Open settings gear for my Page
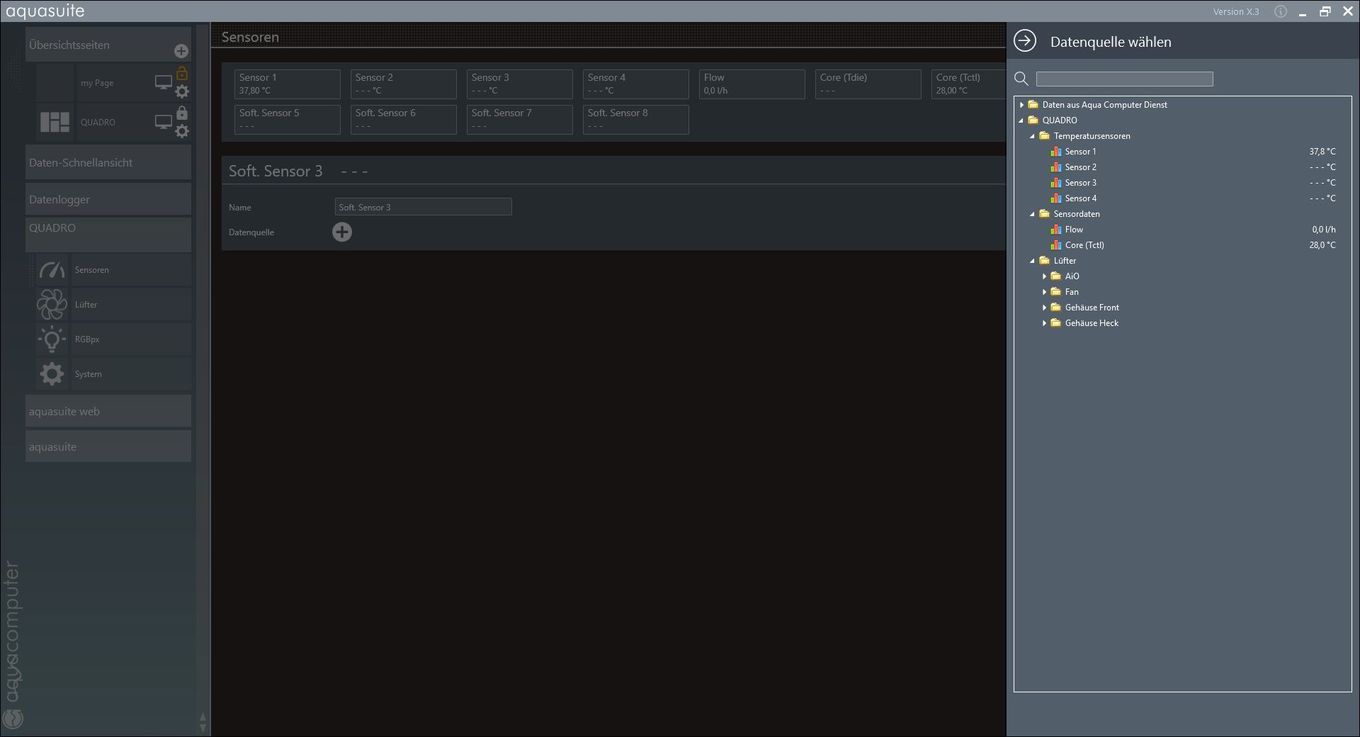 (182, 91)
